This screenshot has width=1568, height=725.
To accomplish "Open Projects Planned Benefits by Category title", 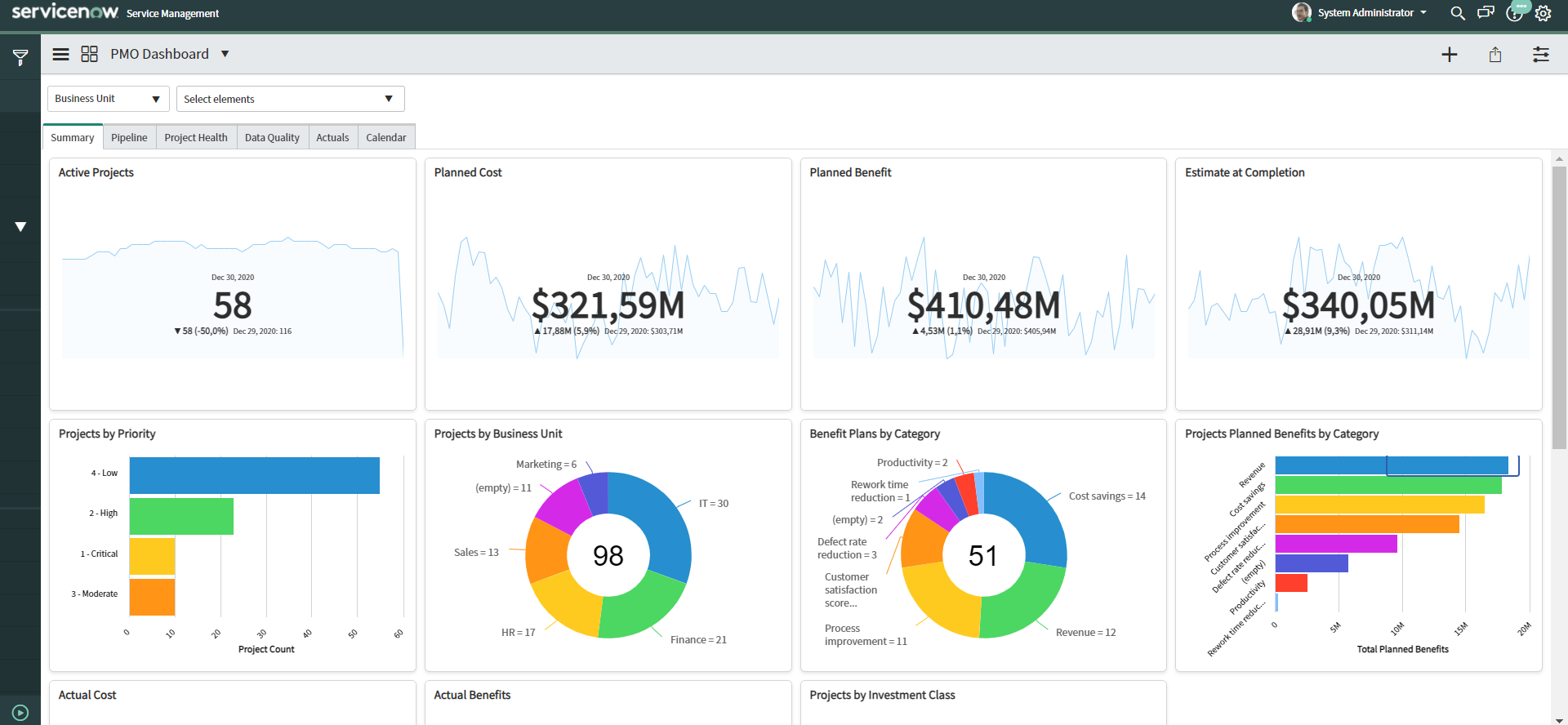I will [x=1281, y=434].
